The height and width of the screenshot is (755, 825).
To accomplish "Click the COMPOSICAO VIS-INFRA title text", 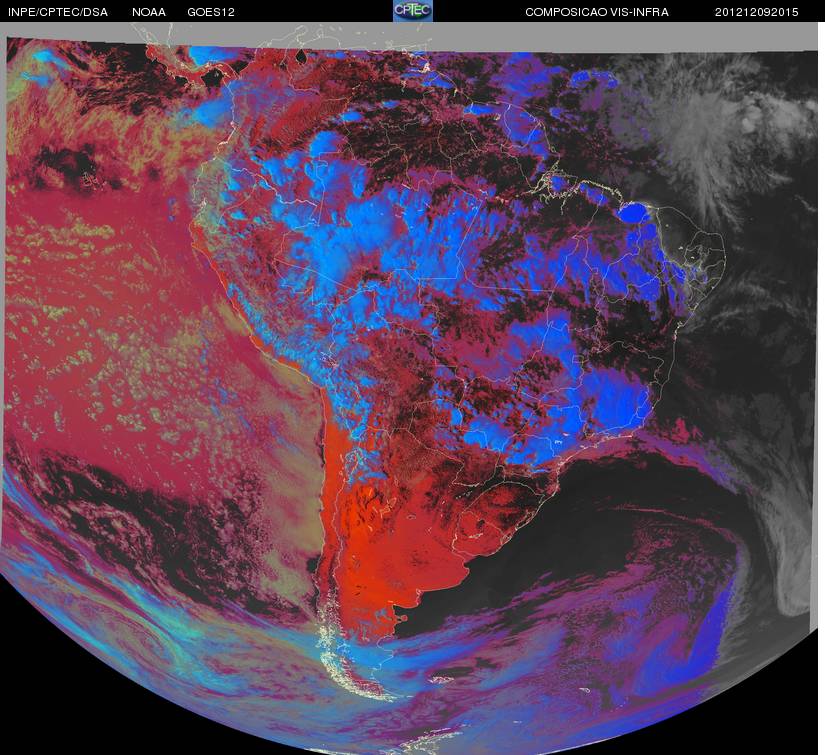I will point(597,12).
